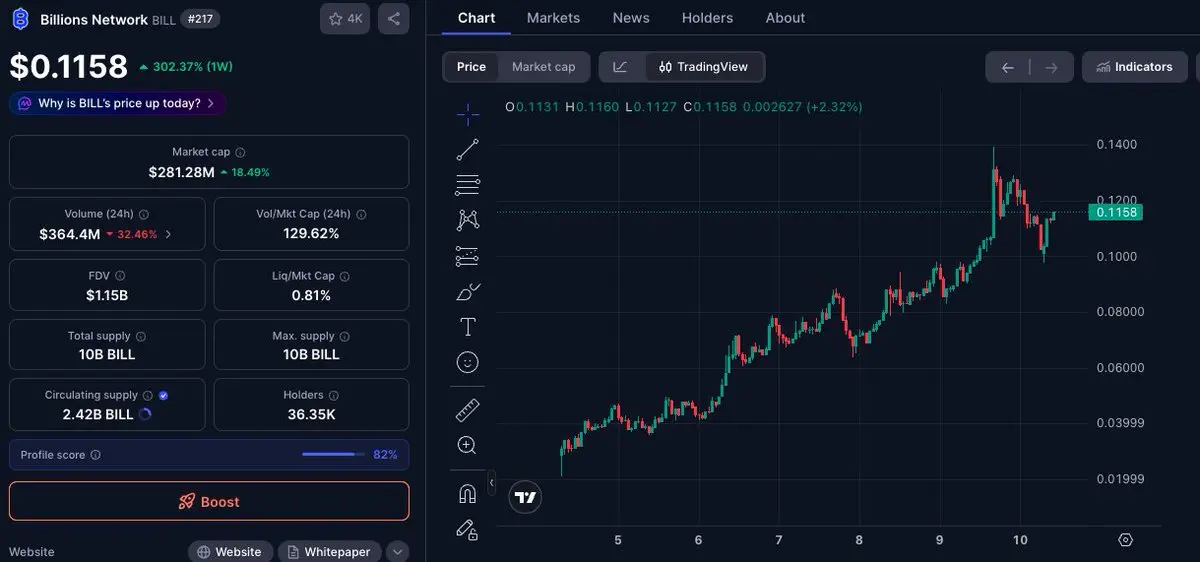Select the ruler measure tool

[x=468, y=410]
